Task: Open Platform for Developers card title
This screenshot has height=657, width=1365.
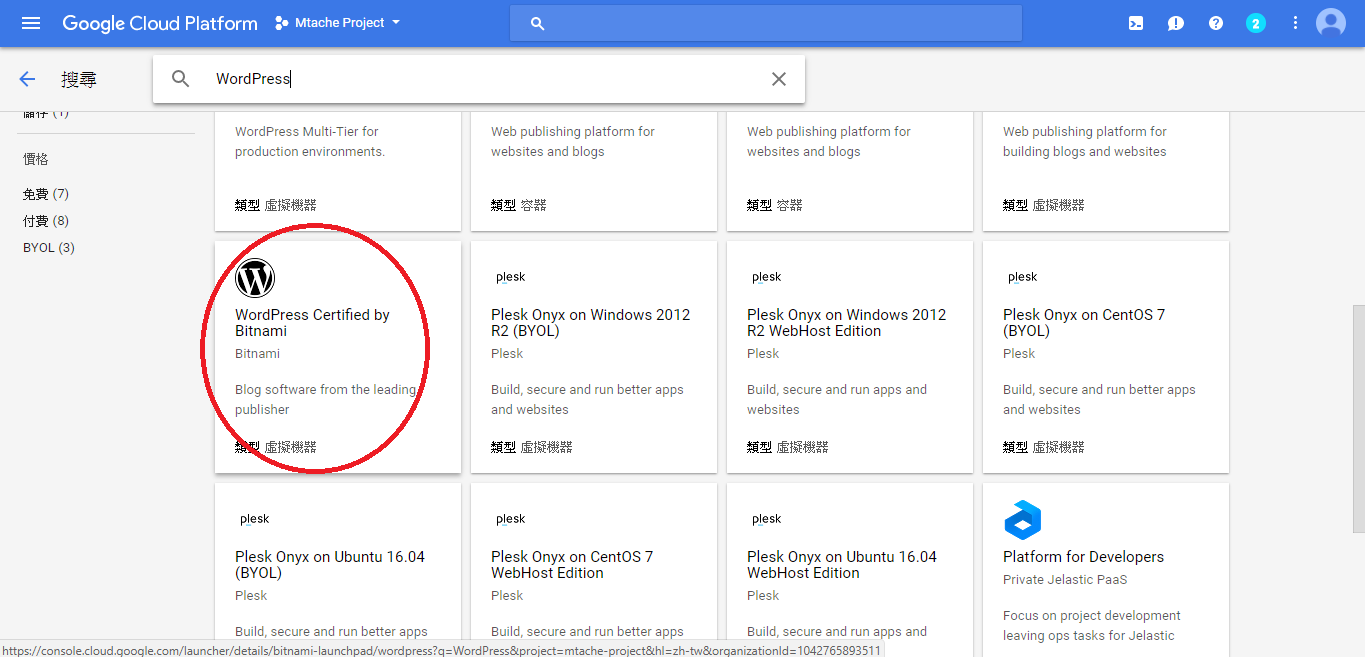Action: tap(1083, 557)
